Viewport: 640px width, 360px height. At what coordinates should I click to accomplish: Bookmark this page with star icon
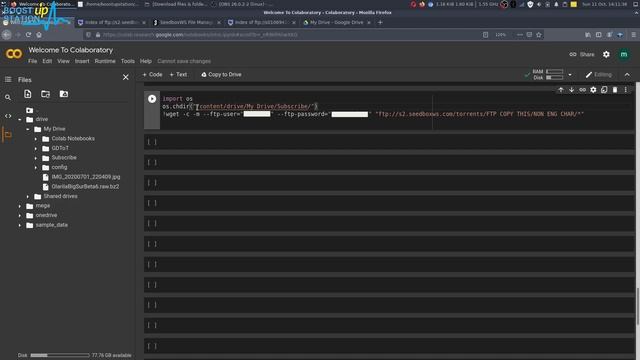click(x=539, y=35)
